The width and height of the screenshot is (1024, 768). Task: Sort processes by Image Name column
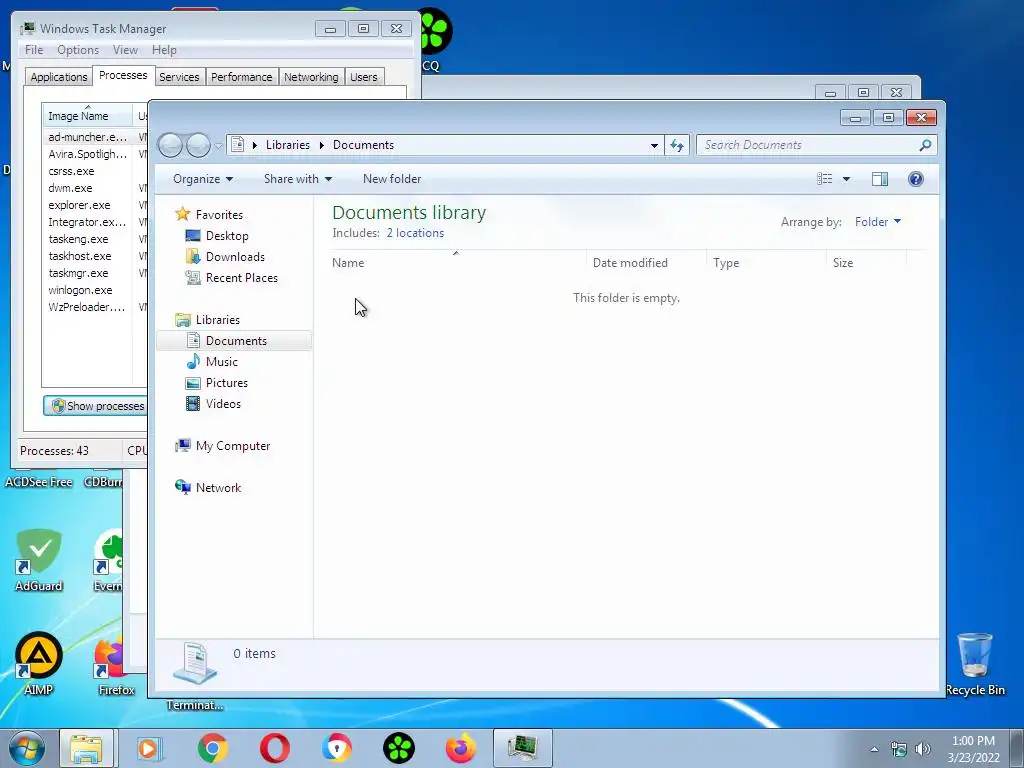click(x=87, y=116)
